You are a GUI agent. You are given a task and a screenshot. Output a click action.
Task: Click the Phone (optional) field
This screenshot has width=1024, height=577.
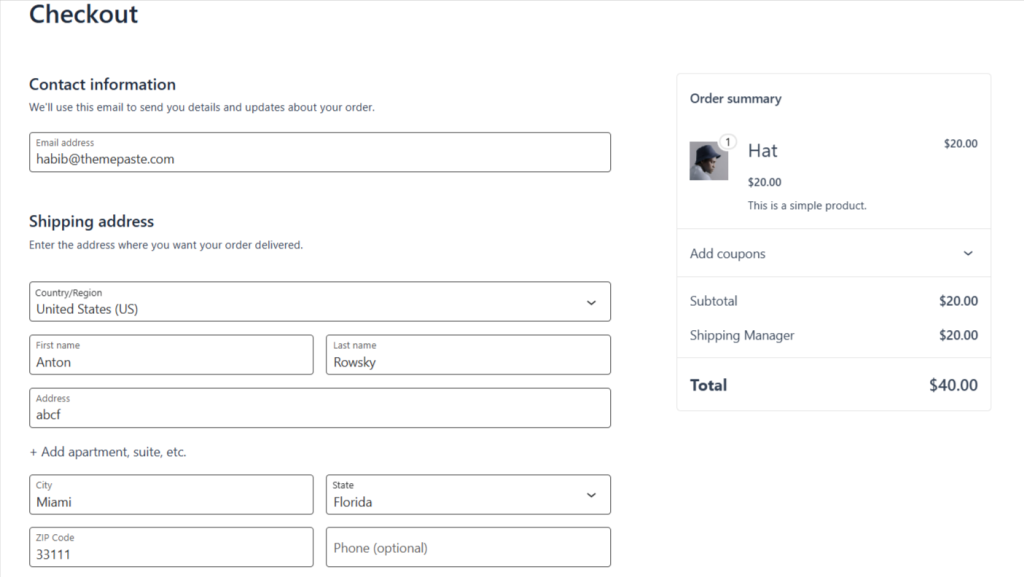pyautogui.click(x=468, y=548)
